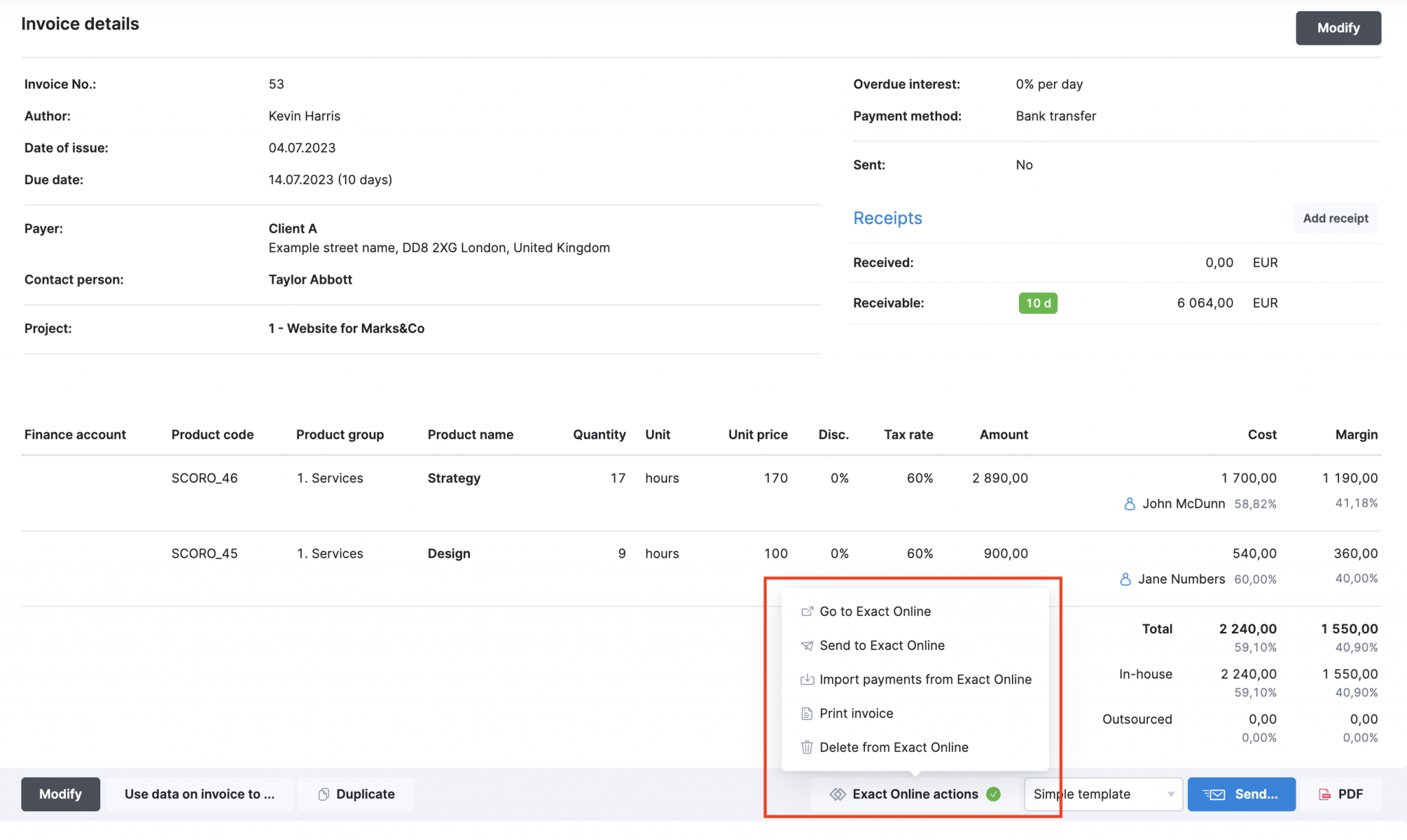Choose Delete from Exact Online from menu
The height and width of the screenshot is (840, 1407).
[x=893, y=747]
